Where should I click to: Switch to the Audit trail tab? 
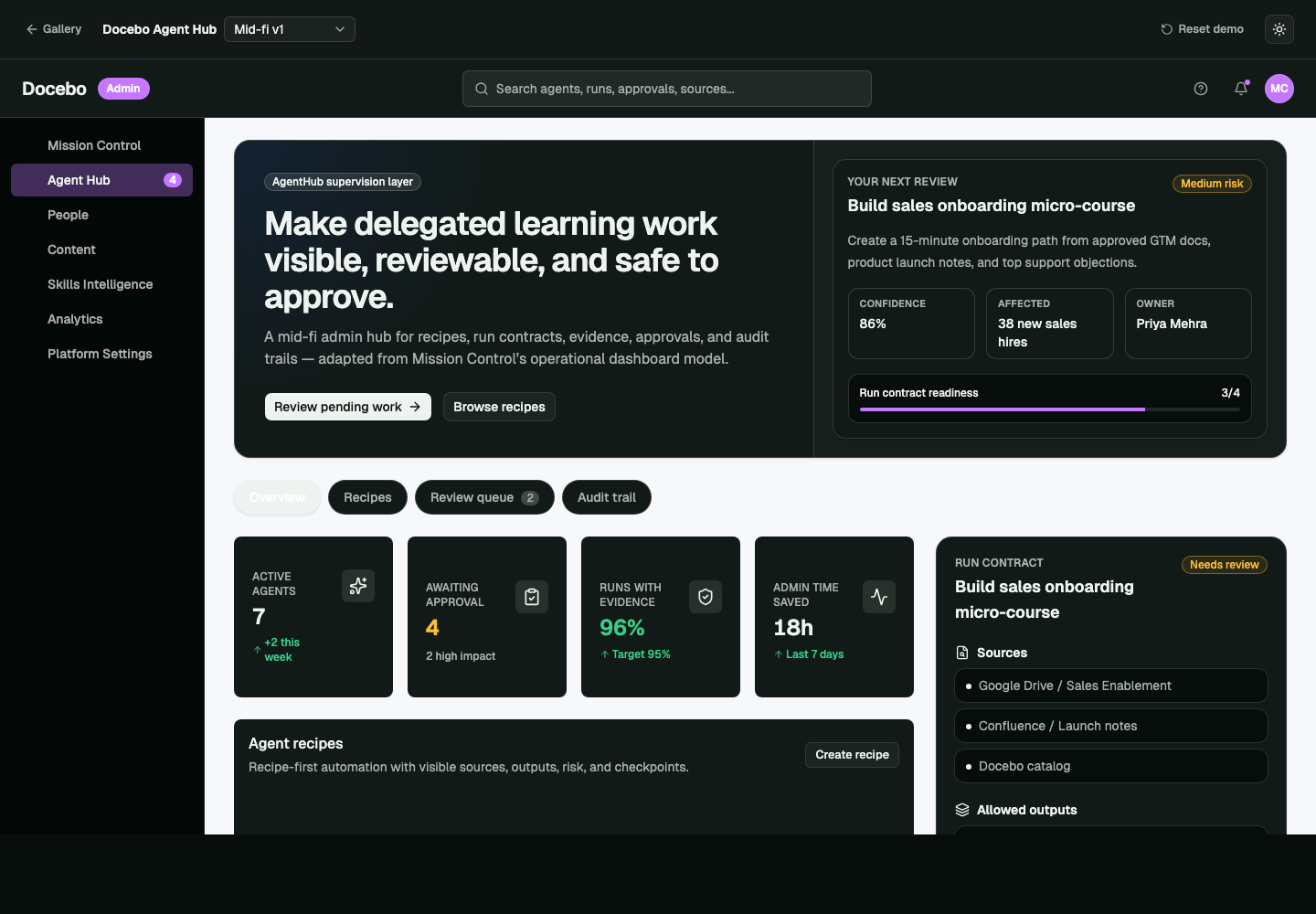[x=607, y=497]
